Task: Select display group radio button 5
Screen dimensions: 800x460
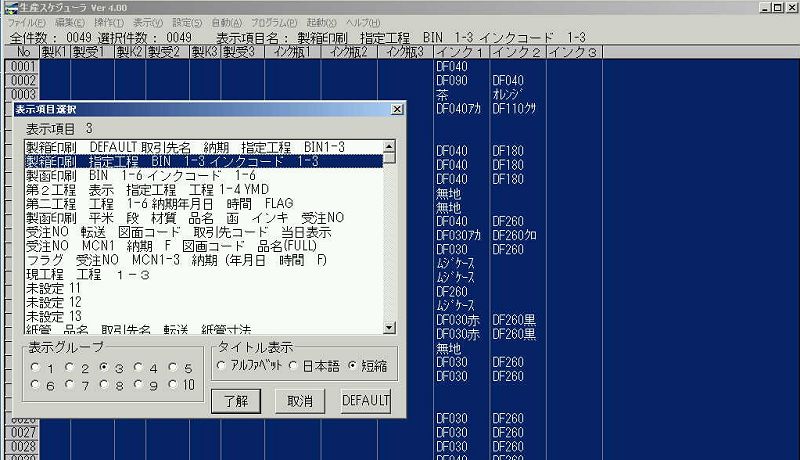Action: pyautogui.click(x=176, y=367)
